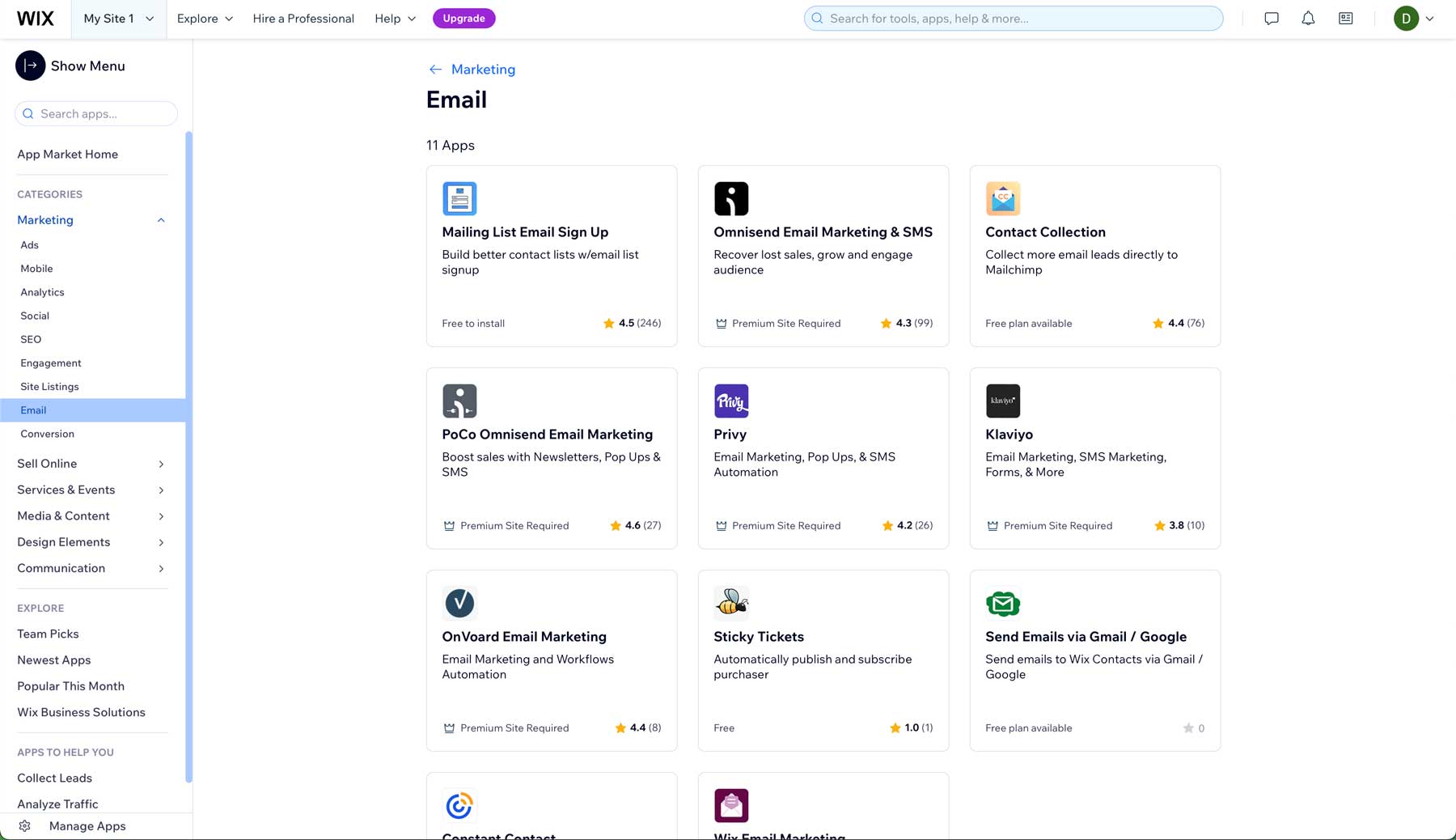Open the notifications bell

pyautogui.click(x=1308, y=18)
